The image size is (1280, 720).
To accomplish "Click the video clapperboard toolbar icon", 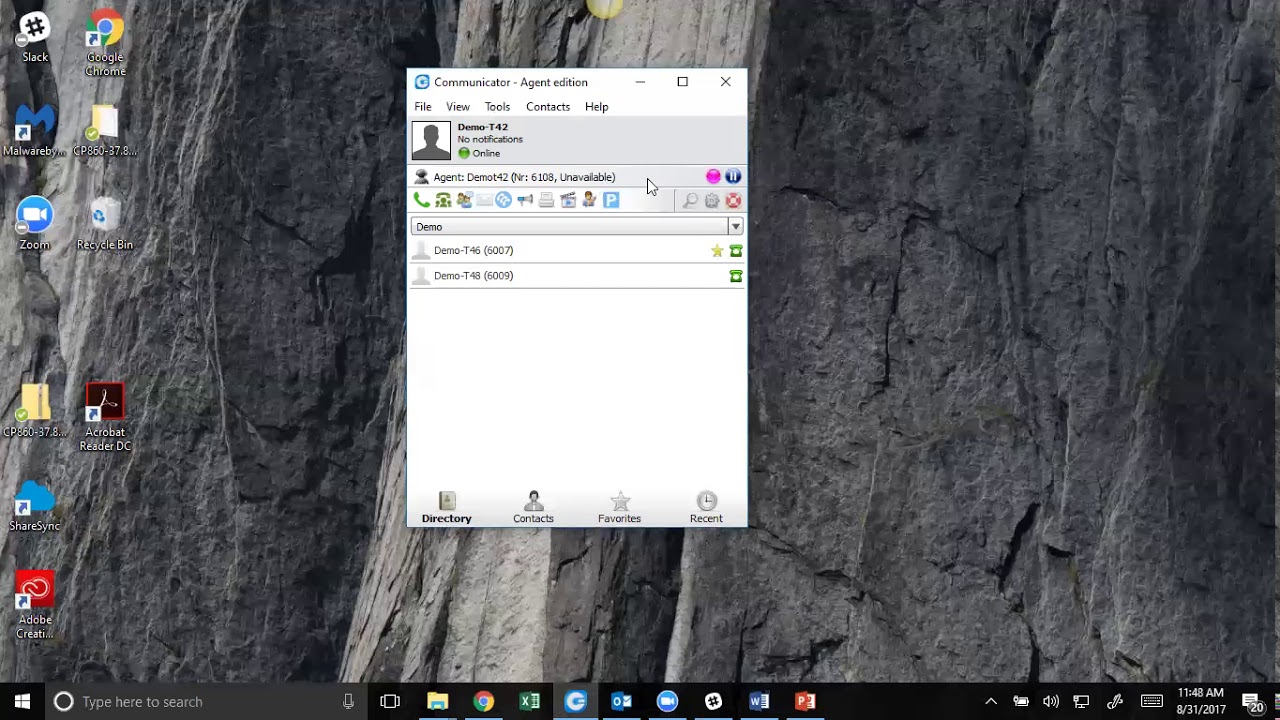I will tap(568, 201).
